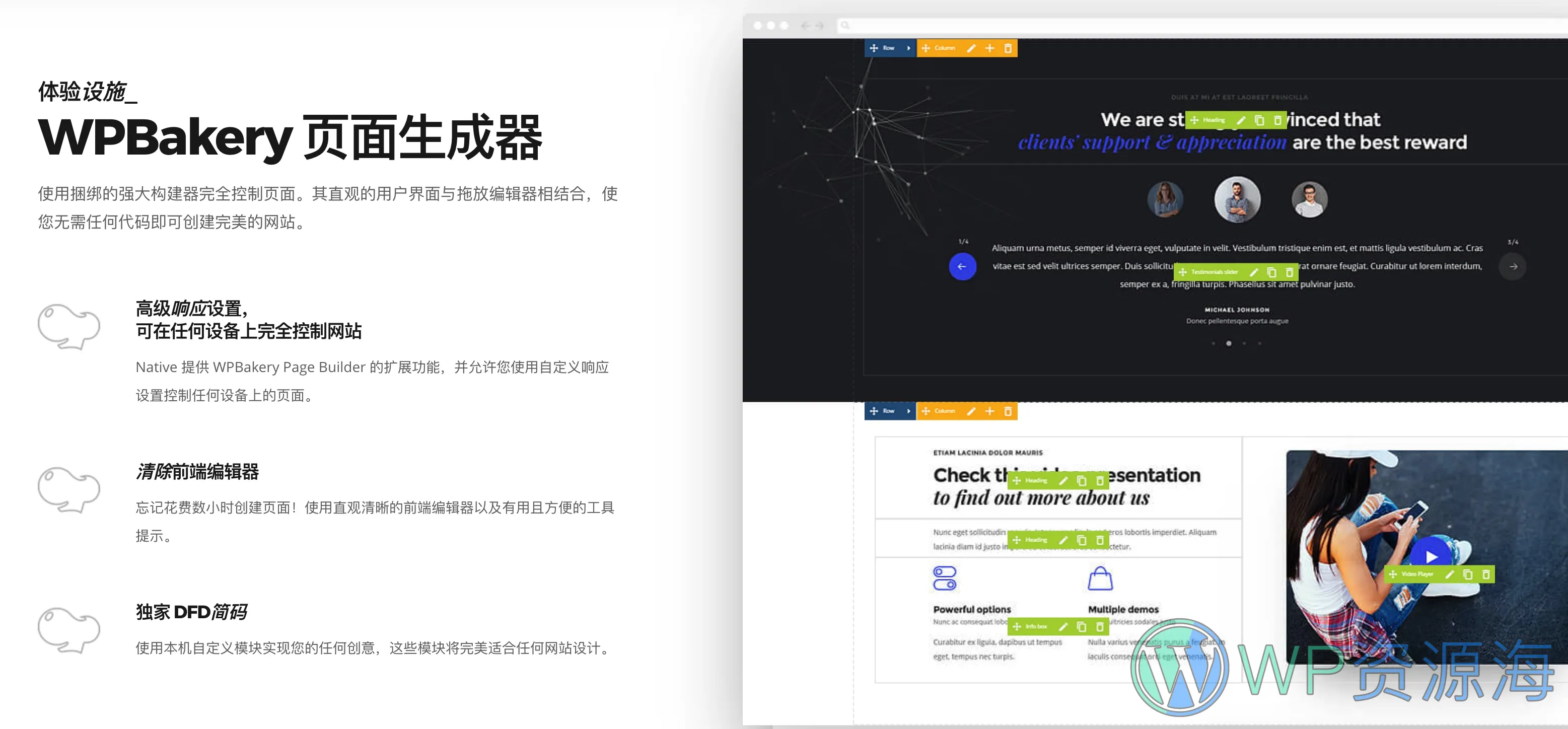Edit the top Column with pencil icon

click(x=971, y=48)
